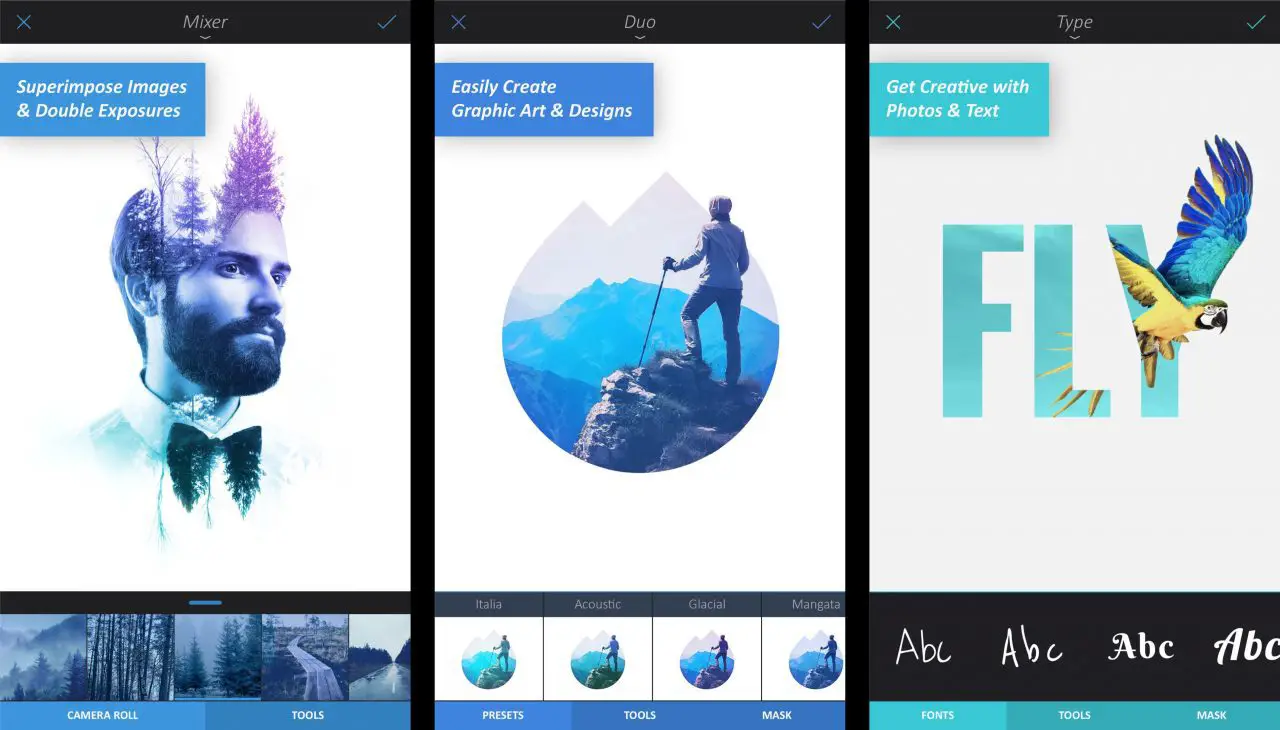Viewport: 1280px width, 730px height.
Task: Pick the misty mountain forest photo thumbnail
Action: pos(43,657)
